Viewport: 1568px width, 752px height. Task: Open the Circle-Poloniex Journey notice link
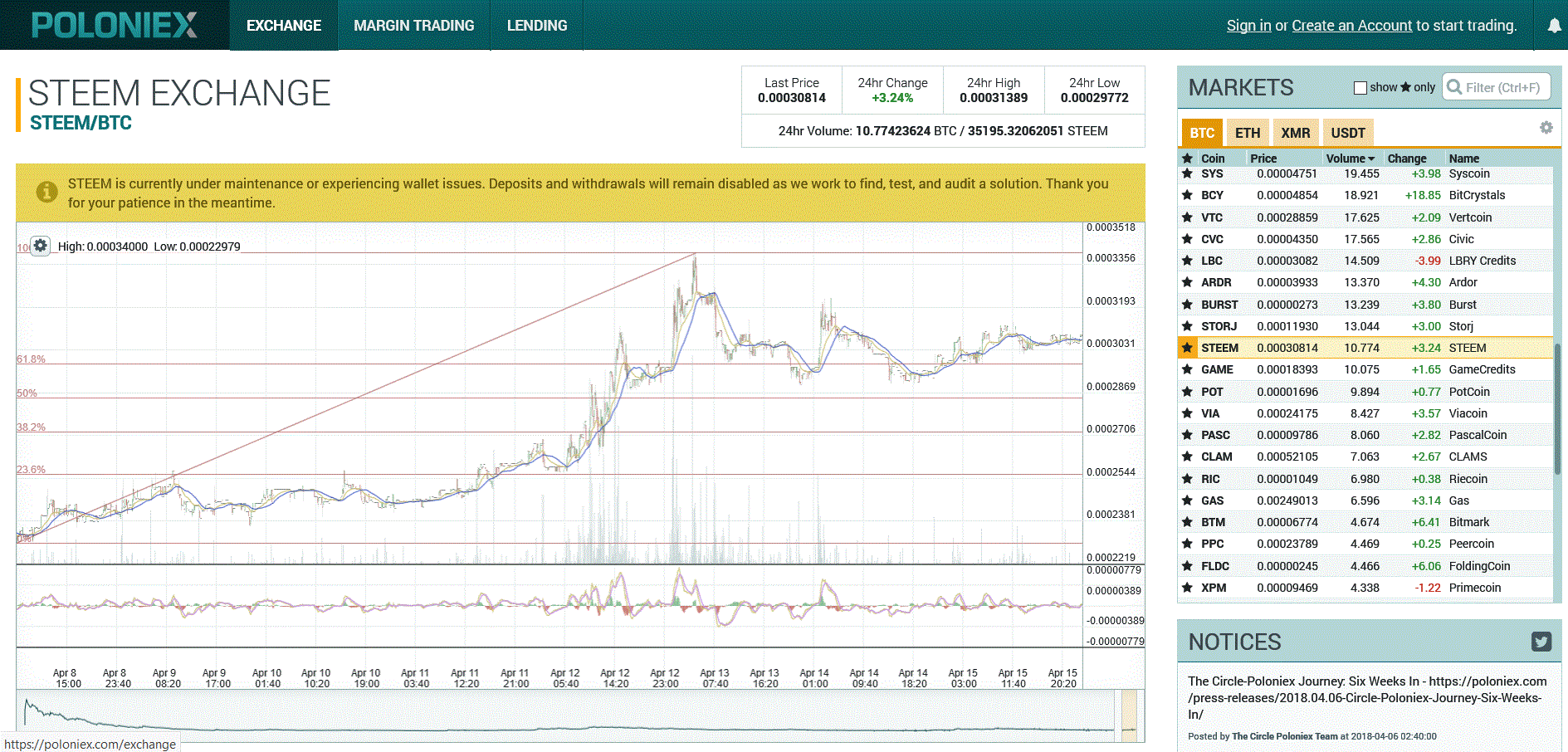click(x=1367, y=697)
